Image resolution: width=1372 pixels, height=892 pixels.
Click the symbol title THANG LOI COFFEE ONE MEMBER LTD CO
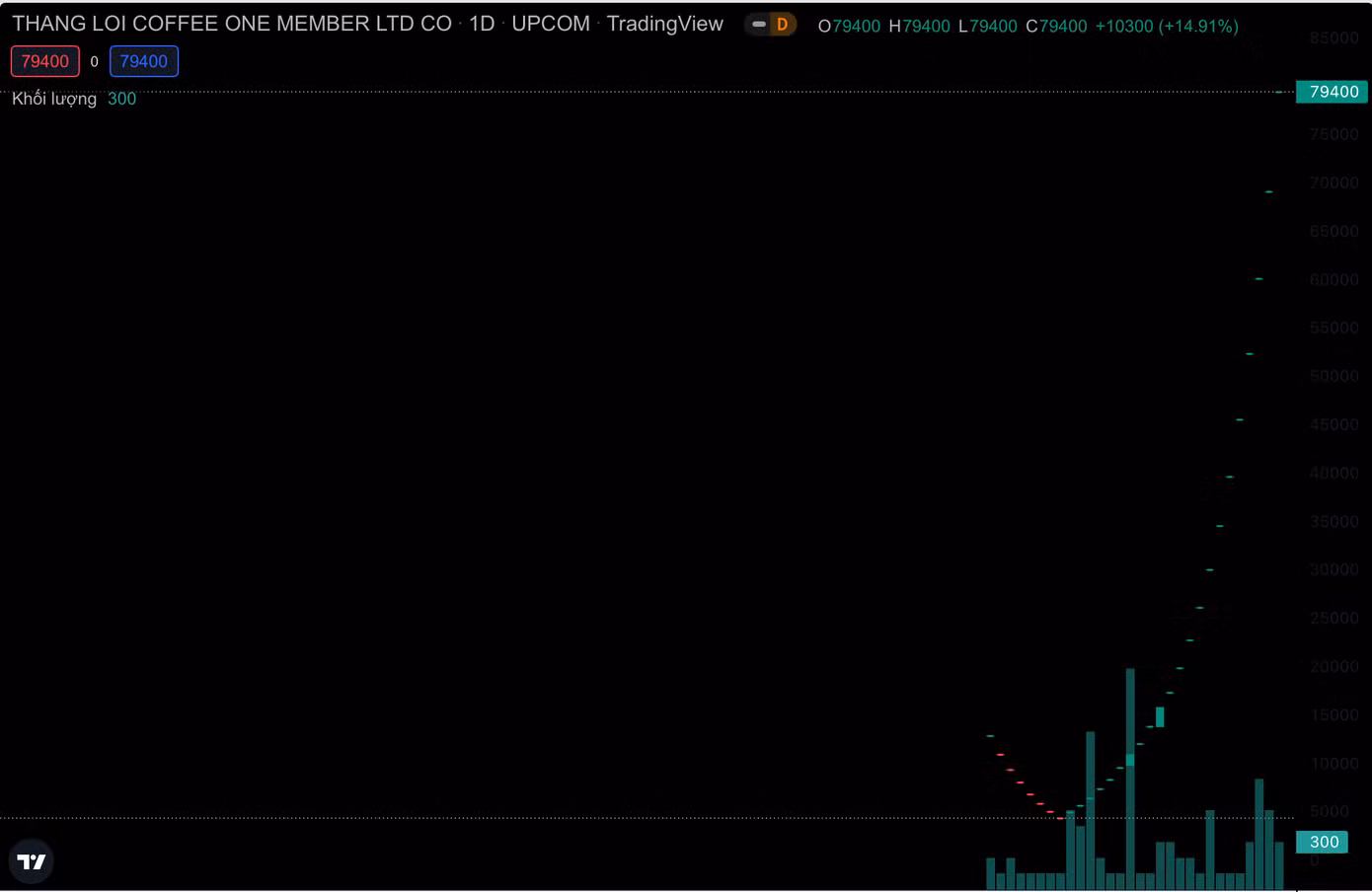[x=232, y=24]
